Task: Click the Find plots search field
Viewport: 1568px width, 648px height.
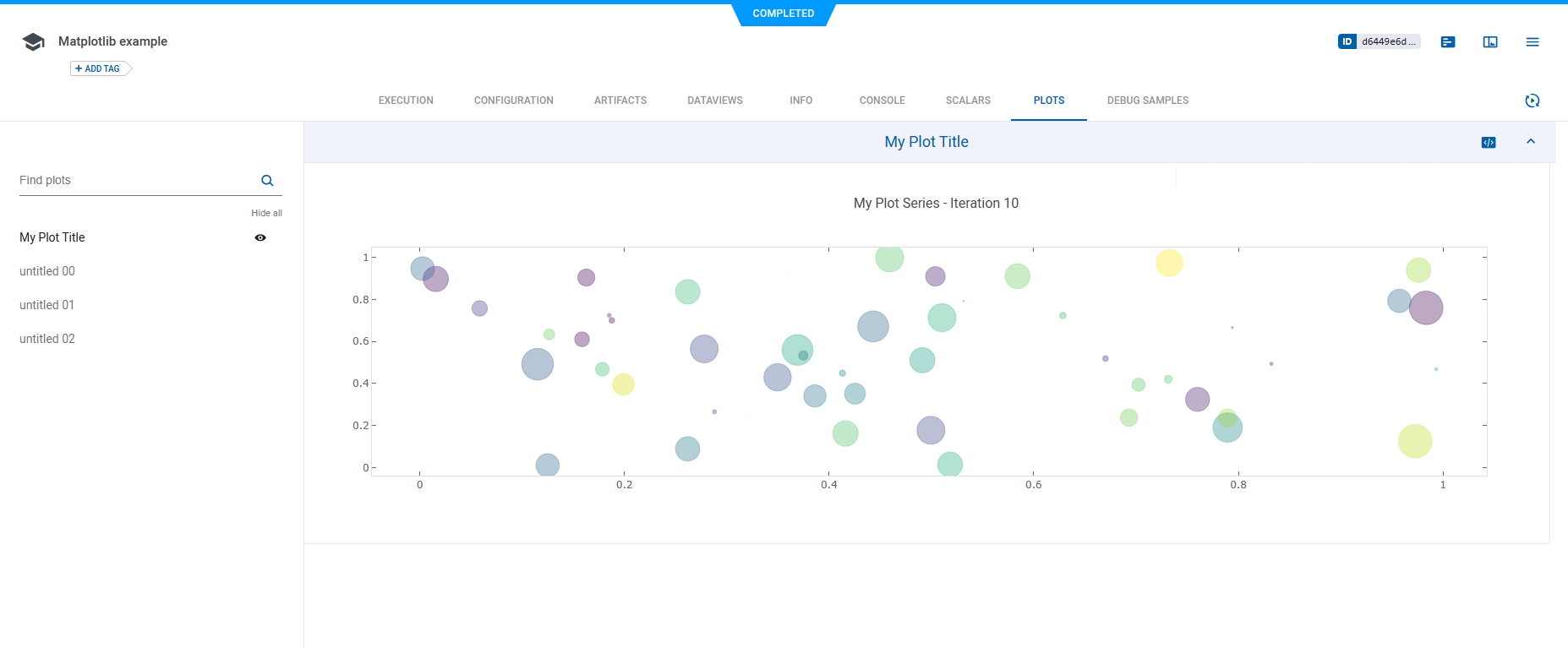Action: pyautogui.click(x=135, y=181)
